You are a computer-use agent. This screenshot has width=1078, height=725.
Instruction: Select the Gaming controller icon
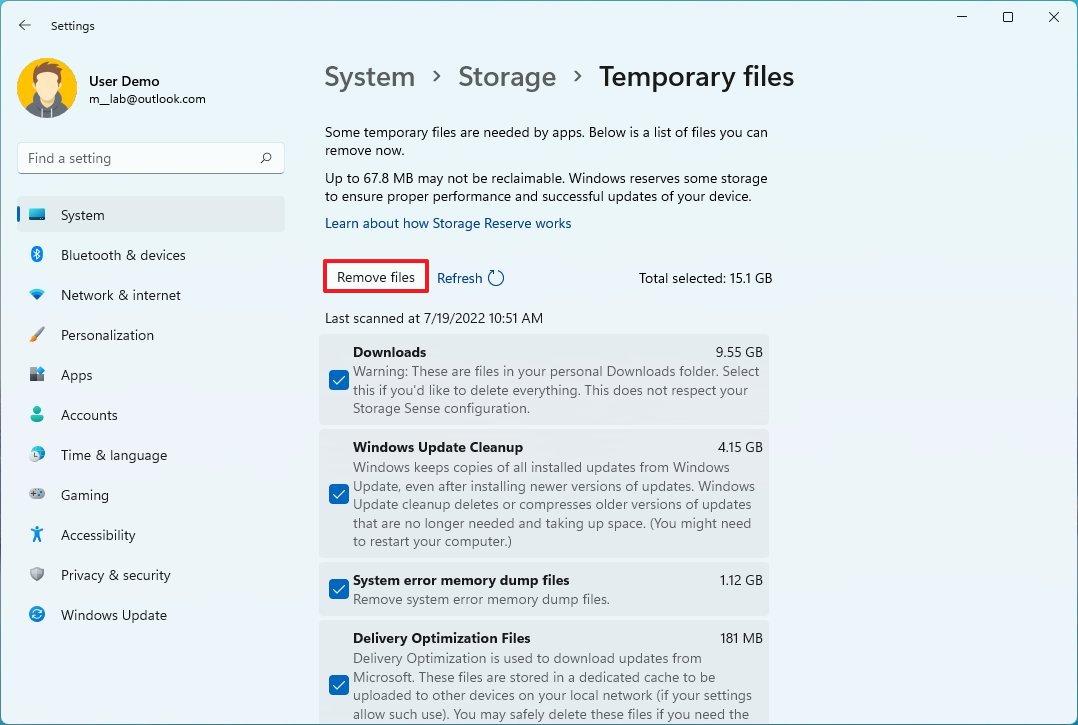tap(37, 495)
